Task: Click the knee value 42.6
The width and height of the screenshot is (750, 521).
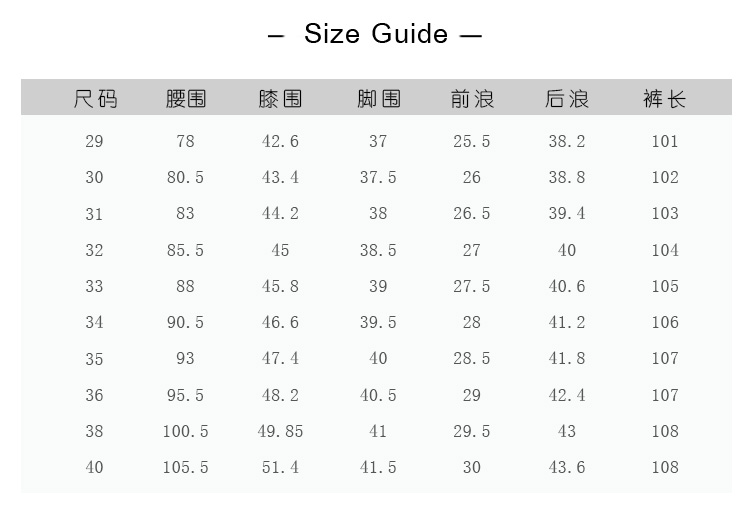Action: (280, 141)
